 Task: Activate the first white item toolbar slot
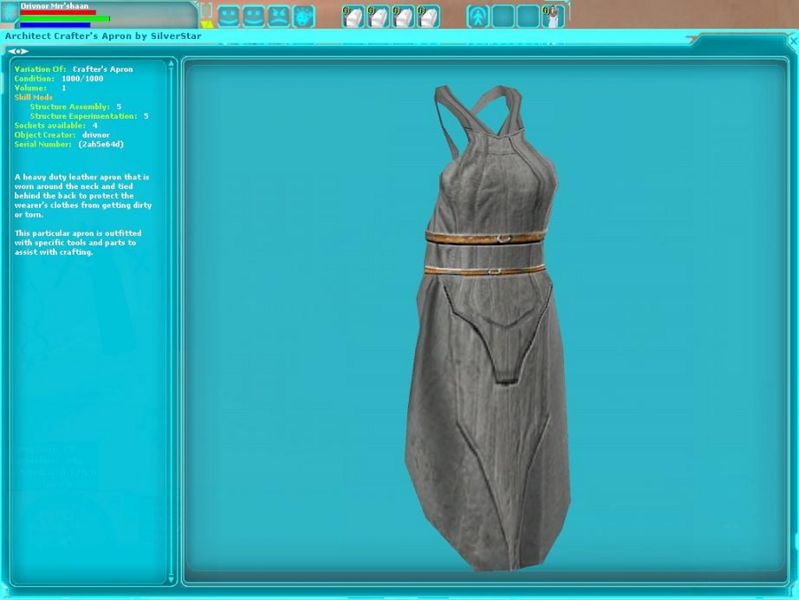click(x=354, y=16)
